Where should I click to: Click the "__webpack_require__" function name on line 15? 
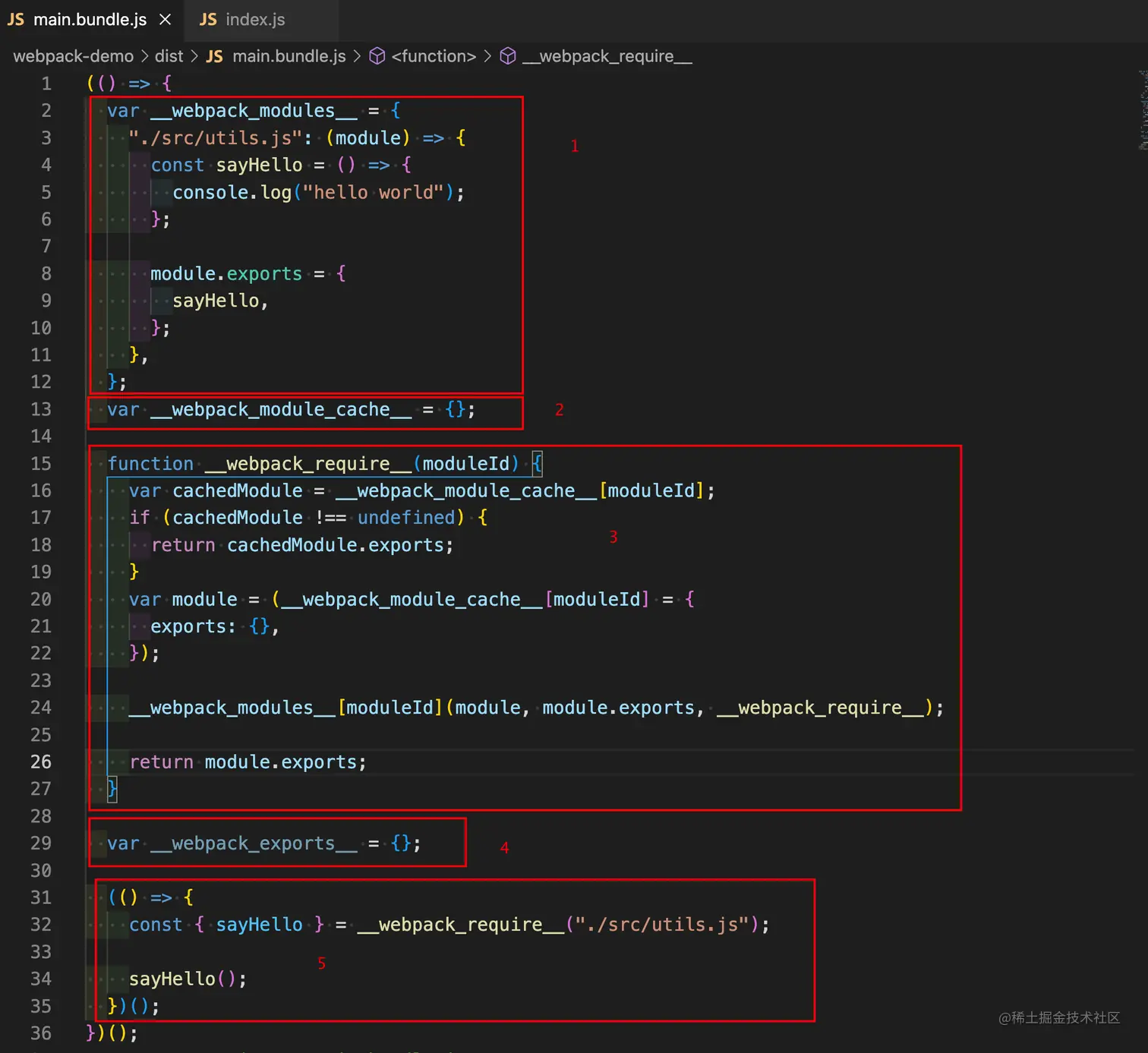tap(308, 464)
